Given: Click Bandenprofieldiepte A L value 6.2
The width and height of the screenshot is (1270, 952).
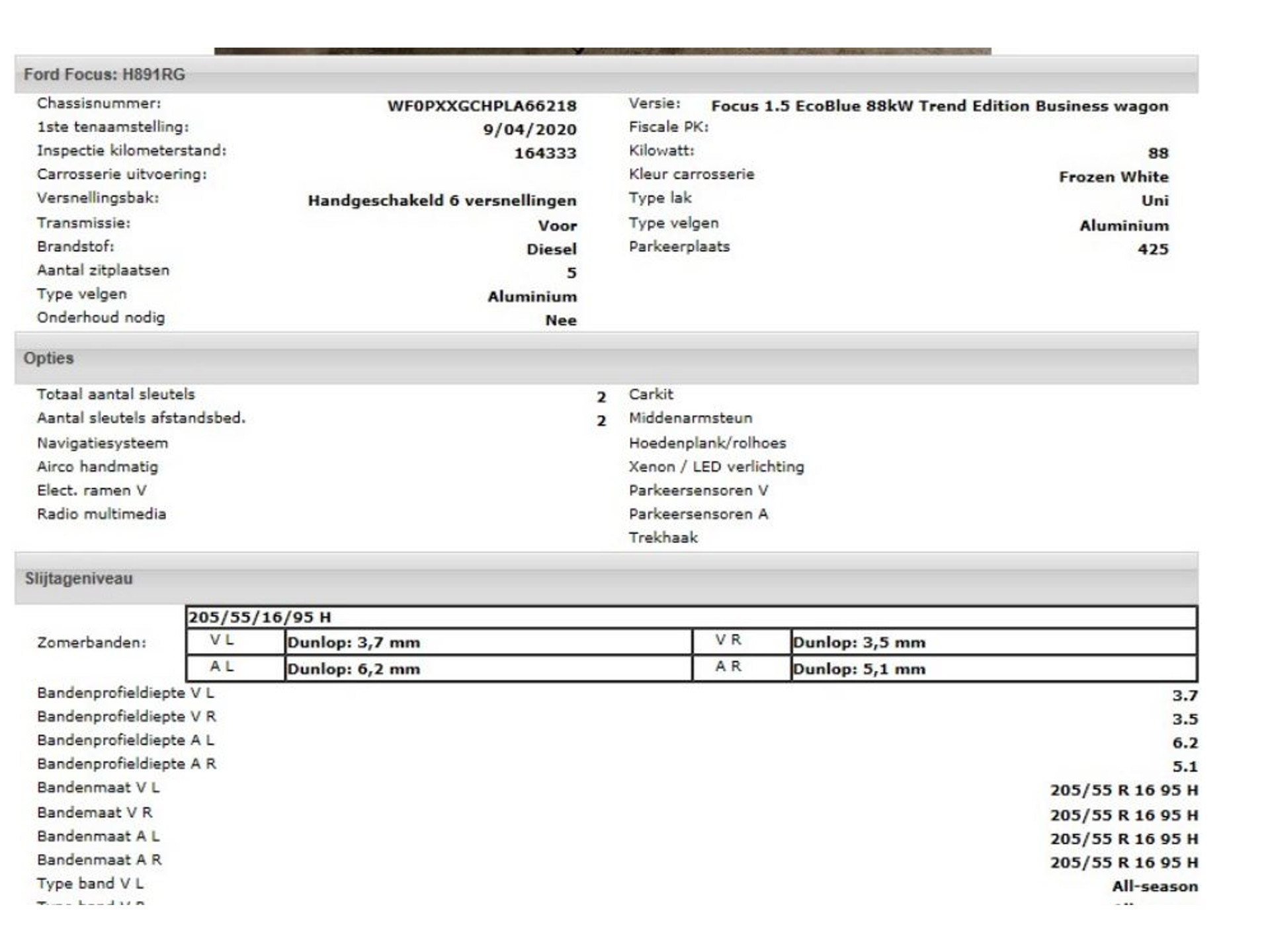Looking at the screenshot, I should tap(1185, 743).
